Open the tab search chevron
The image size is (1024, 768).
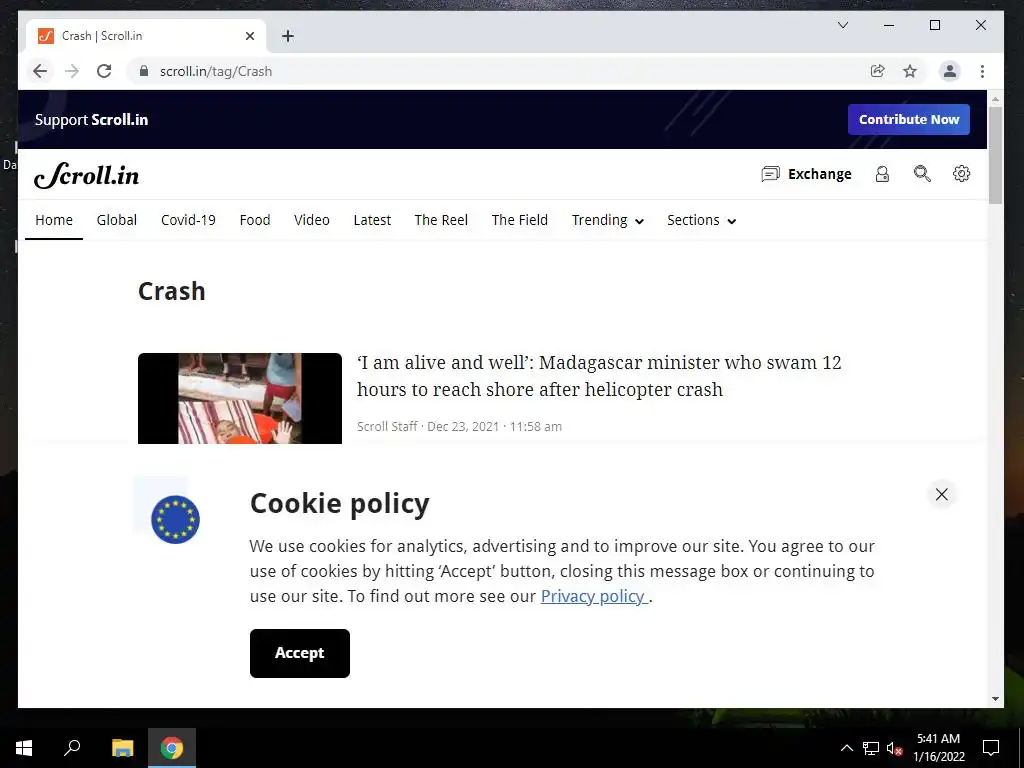pos(843,25)
